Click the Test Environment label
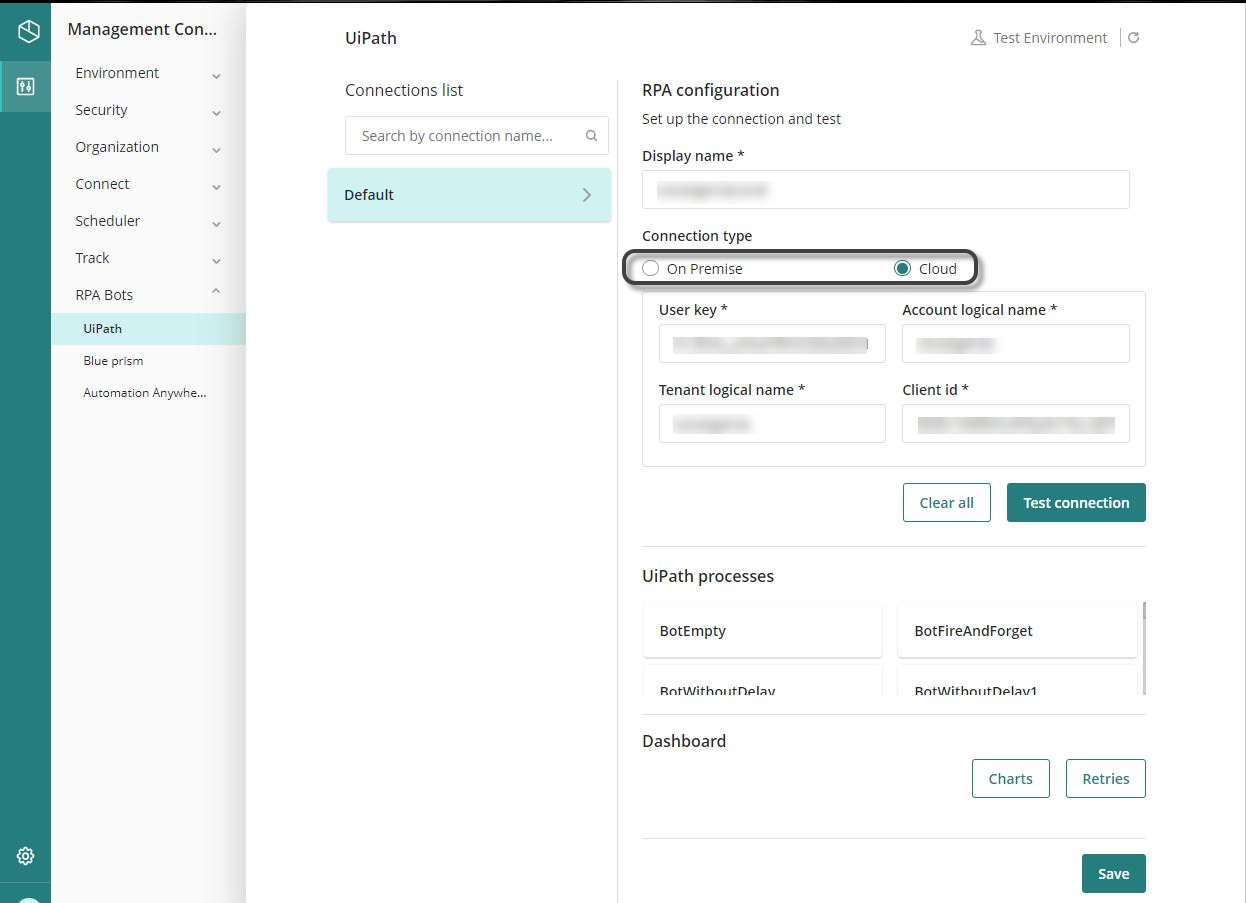The image size is (1246, 903). (x=1050, y=38)
